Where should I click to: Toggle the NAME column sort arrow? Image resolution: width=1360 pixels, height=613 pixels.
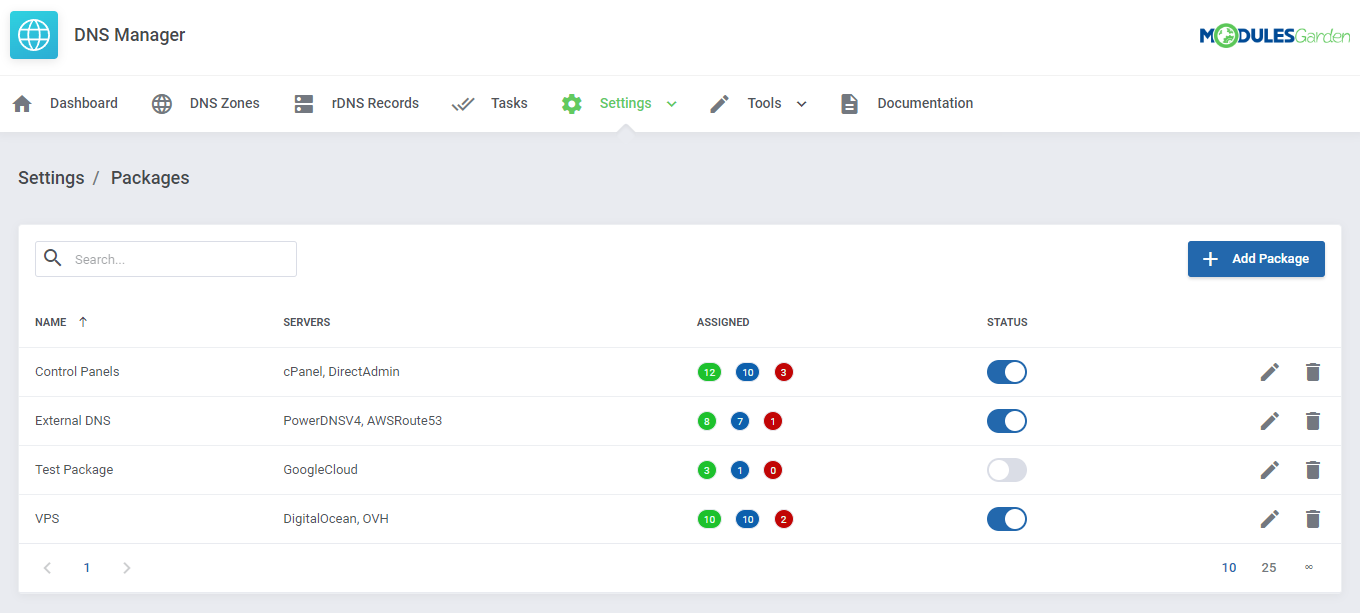[x=81, y=321]
